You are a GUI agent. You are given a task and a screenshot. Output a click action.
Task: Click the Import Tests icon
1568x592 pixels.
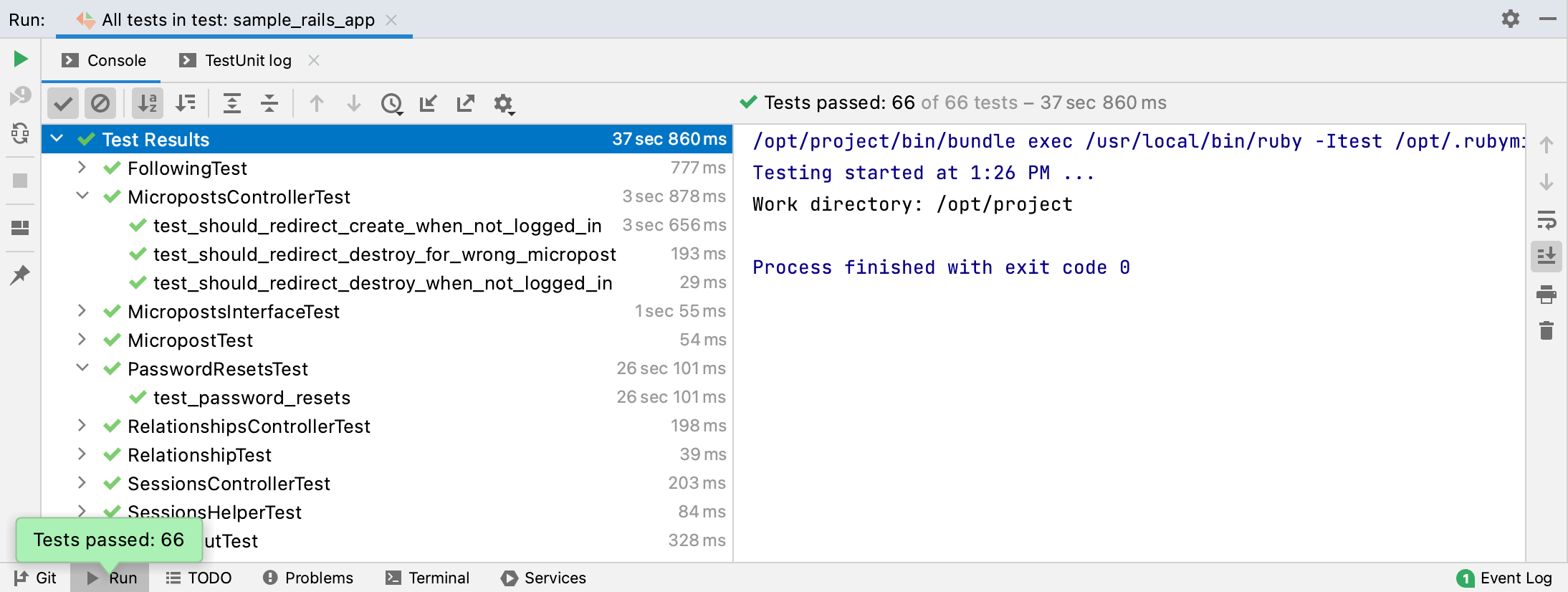[x=429, y=103]
